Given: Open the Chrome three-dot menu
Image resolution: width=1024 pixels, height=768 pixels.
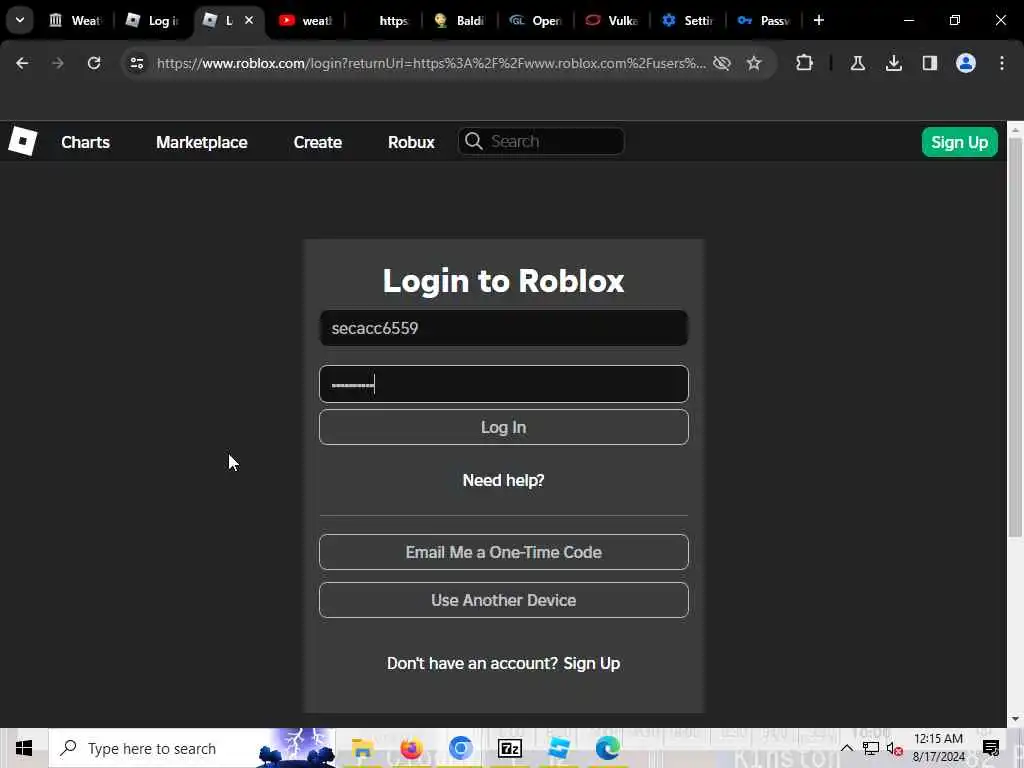Looking at the screenshot, I should pyautogui.click(x=1002, y=63).
